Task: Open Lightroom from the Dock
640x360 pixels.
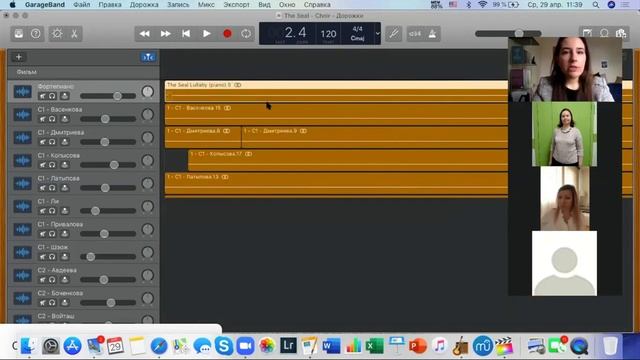Action: click(x=288, y=346)
